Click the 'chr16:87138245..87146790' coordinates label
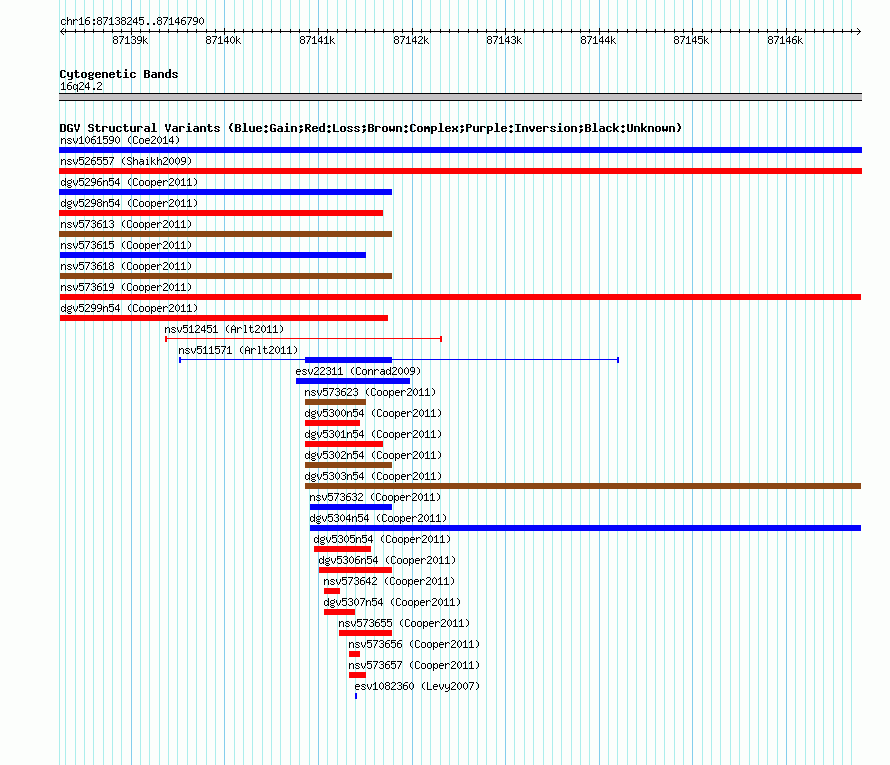Image resolution: width=890 pixels, height=765 pixels. pyautogui.click(x=132, y=22)
